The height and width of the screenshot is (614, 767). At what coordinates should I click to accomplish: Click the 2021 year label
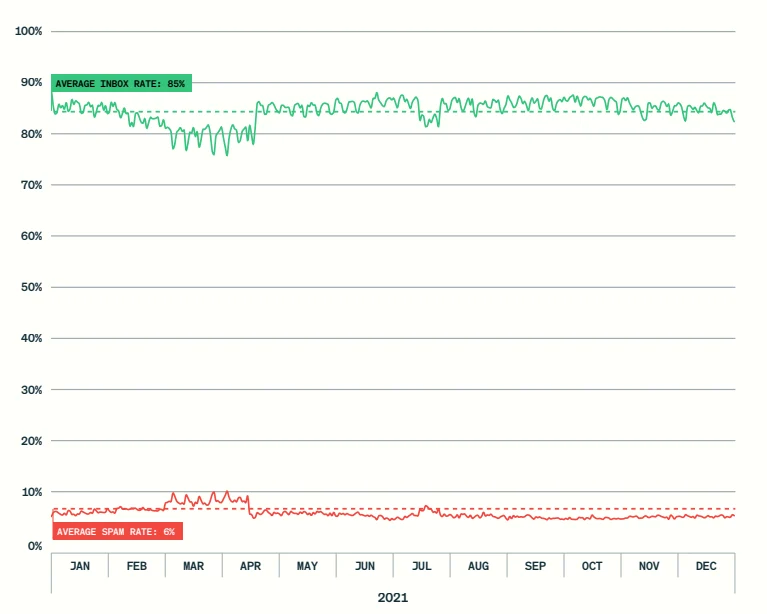click(x=393, y=597)
